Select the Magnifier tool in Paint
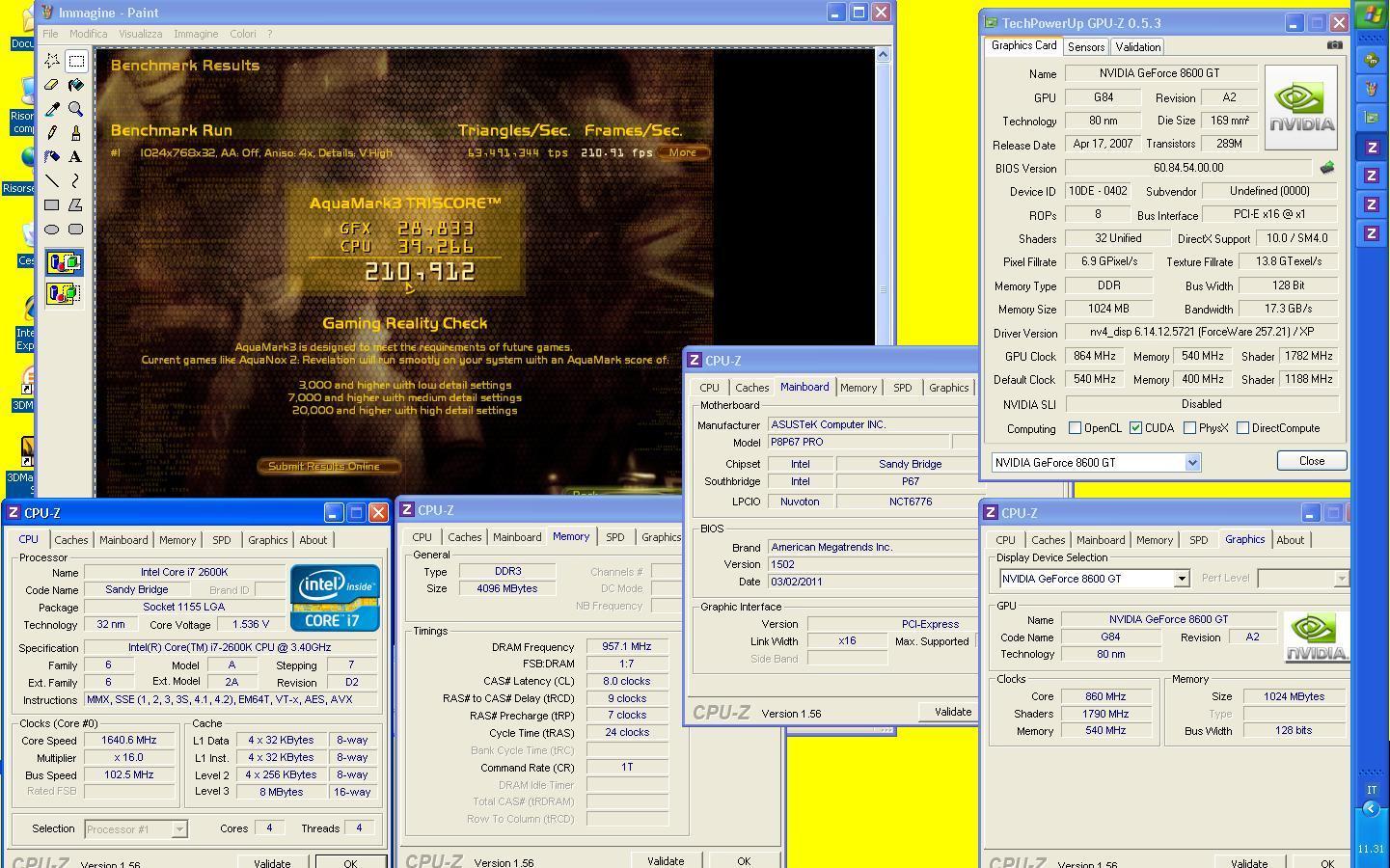The height and width of the screenshot is (868, 1390). (x=76, y=109)
